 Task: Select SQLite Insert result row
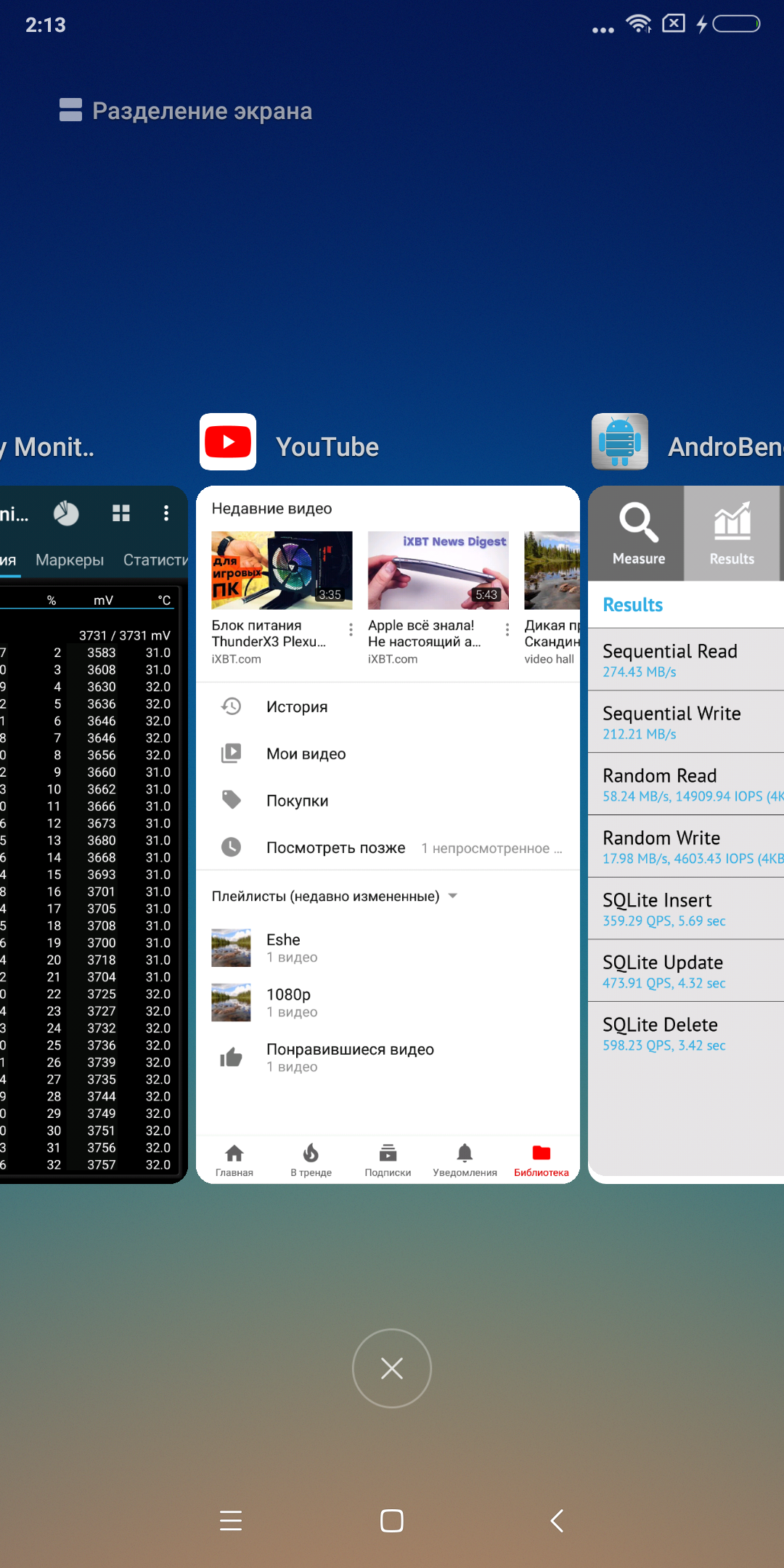pos(686,909)
